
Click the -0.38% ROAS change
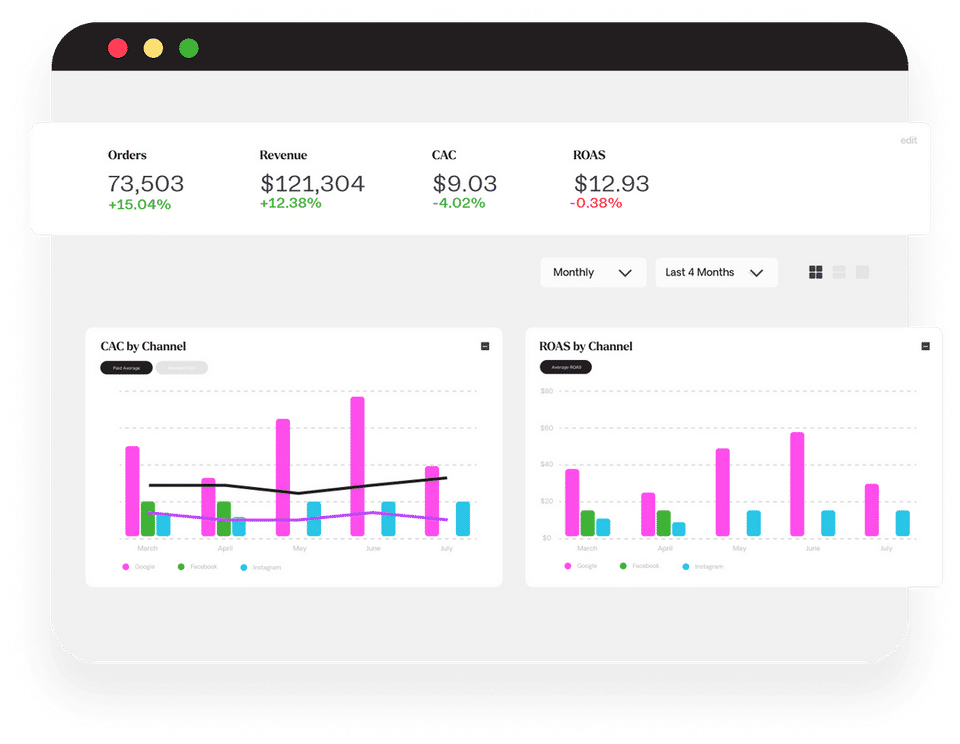(x=596, y=203)
